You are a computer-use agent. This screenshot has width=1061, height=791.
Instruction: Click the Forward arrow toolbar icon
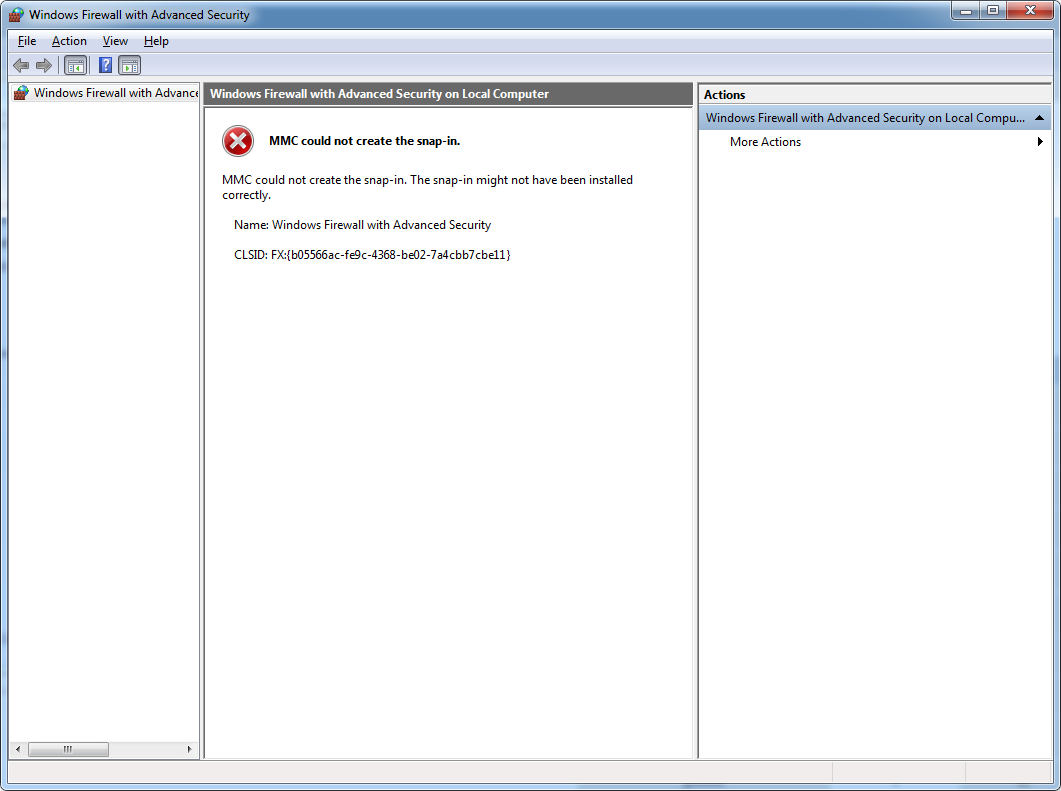click(44, 66)
